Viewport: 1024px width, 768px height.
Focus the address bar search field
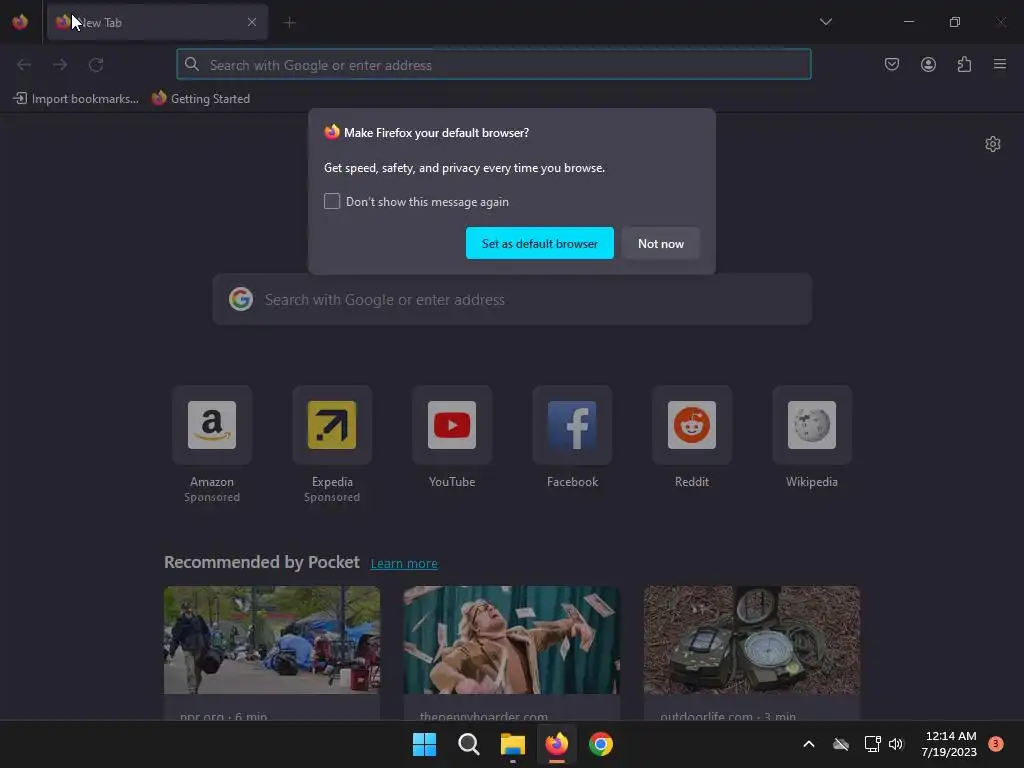point(494,65)
